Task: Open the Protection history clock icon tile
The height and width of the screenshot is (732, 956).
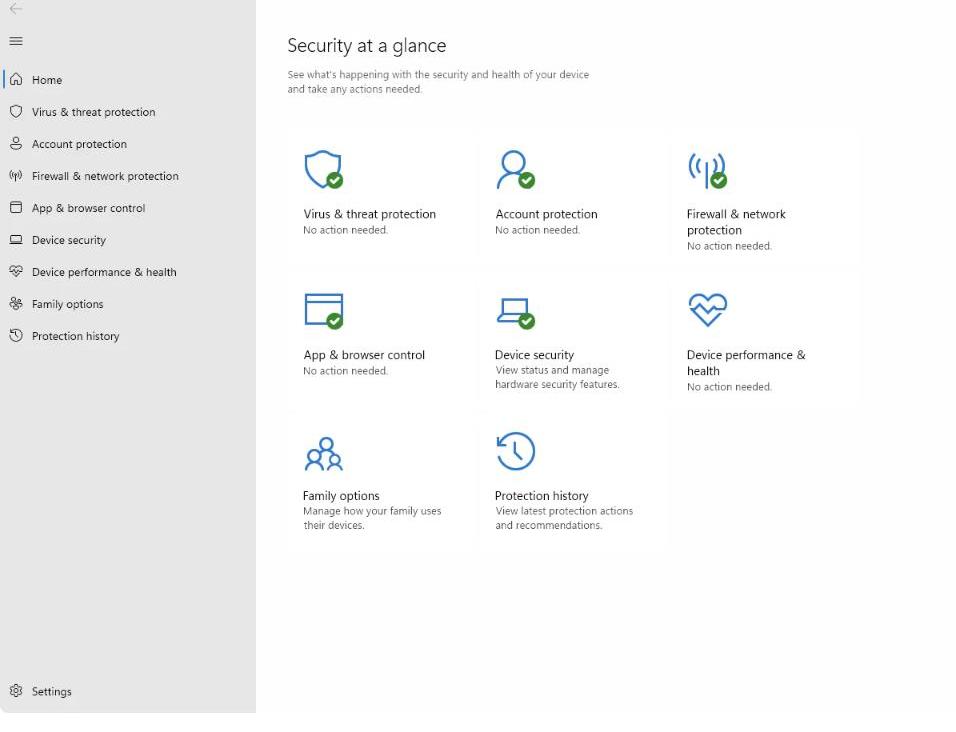Action: [x=515, y=452]
